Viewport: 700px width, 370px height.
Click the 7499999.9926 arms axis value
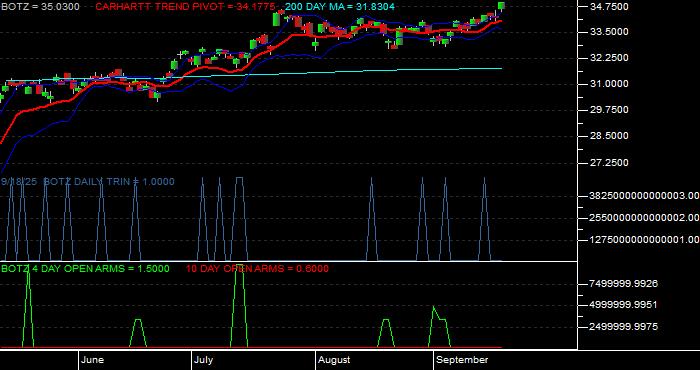[x=624, y=284]
